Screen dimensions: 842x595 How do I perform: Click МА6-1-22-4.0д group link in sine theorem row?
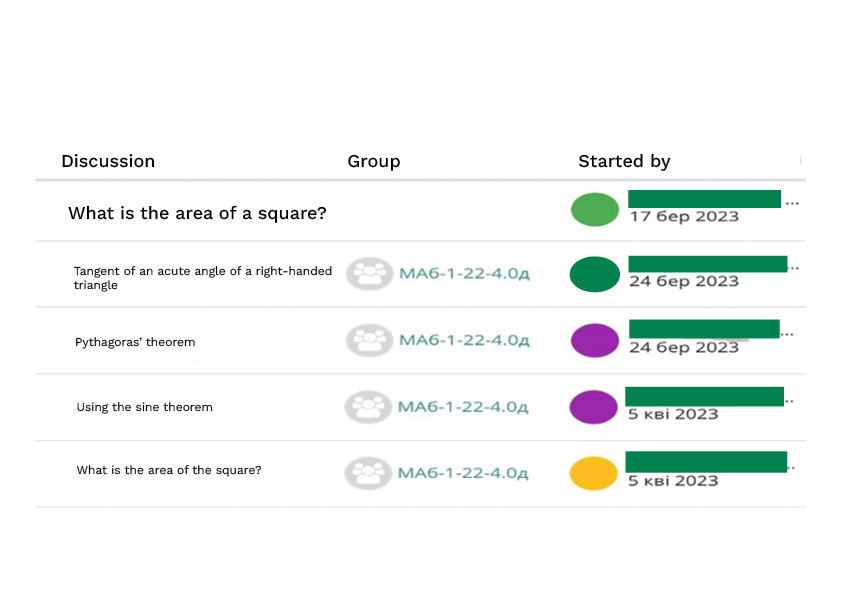coord(463,407)
